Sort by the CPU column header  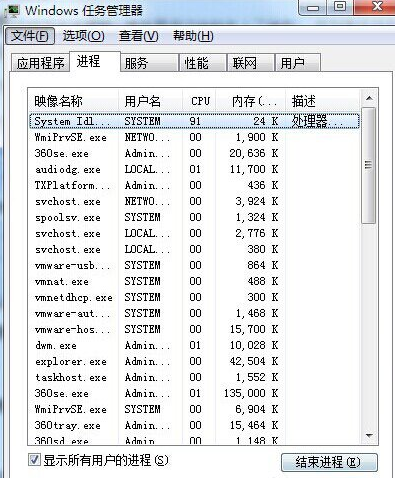199,101
